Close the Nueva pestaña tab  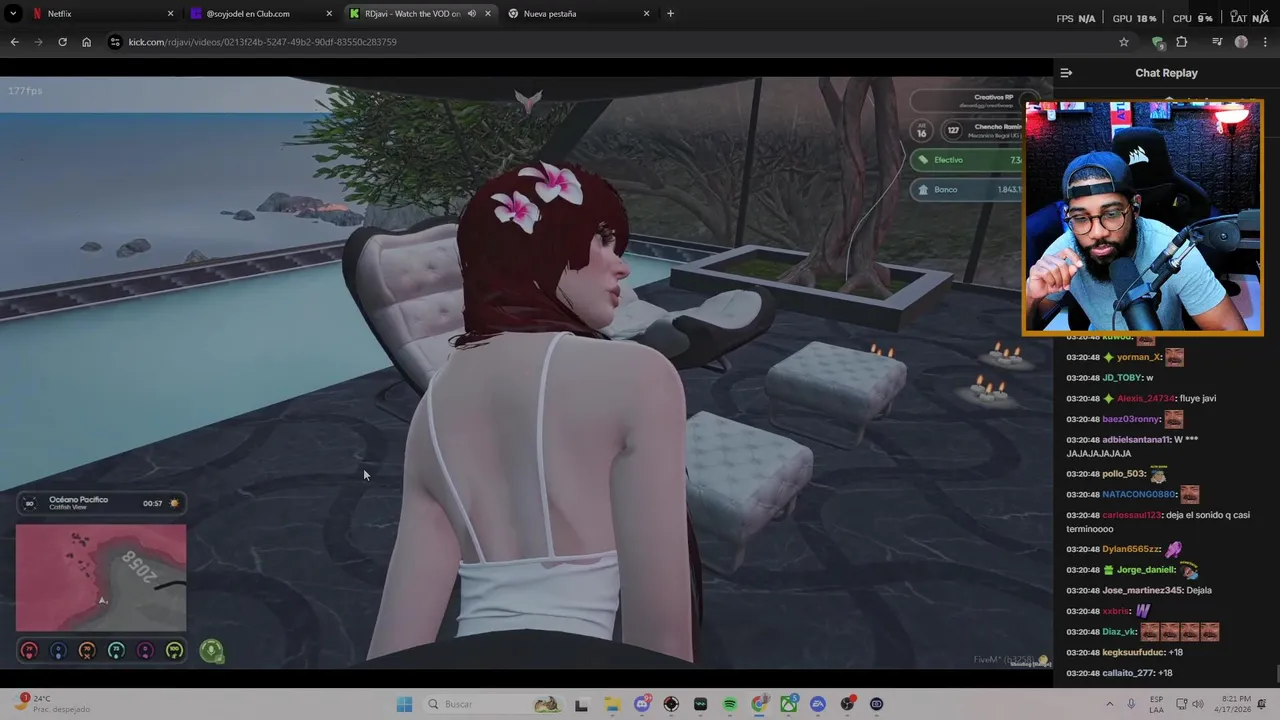646,14
